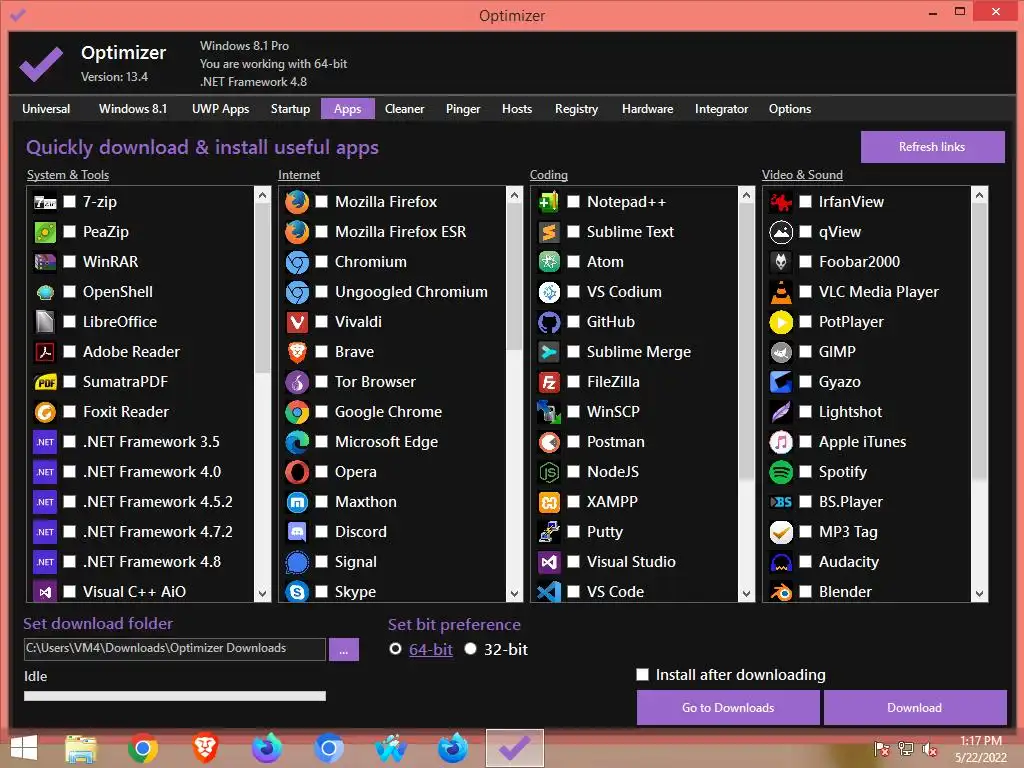Click the Go to Downloads button

[728, 708]
